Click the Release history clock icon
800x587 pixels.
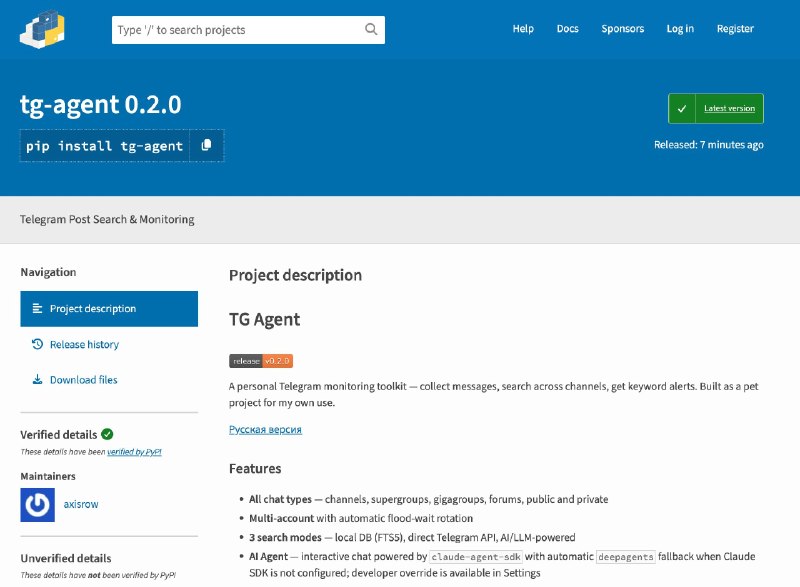38,344
